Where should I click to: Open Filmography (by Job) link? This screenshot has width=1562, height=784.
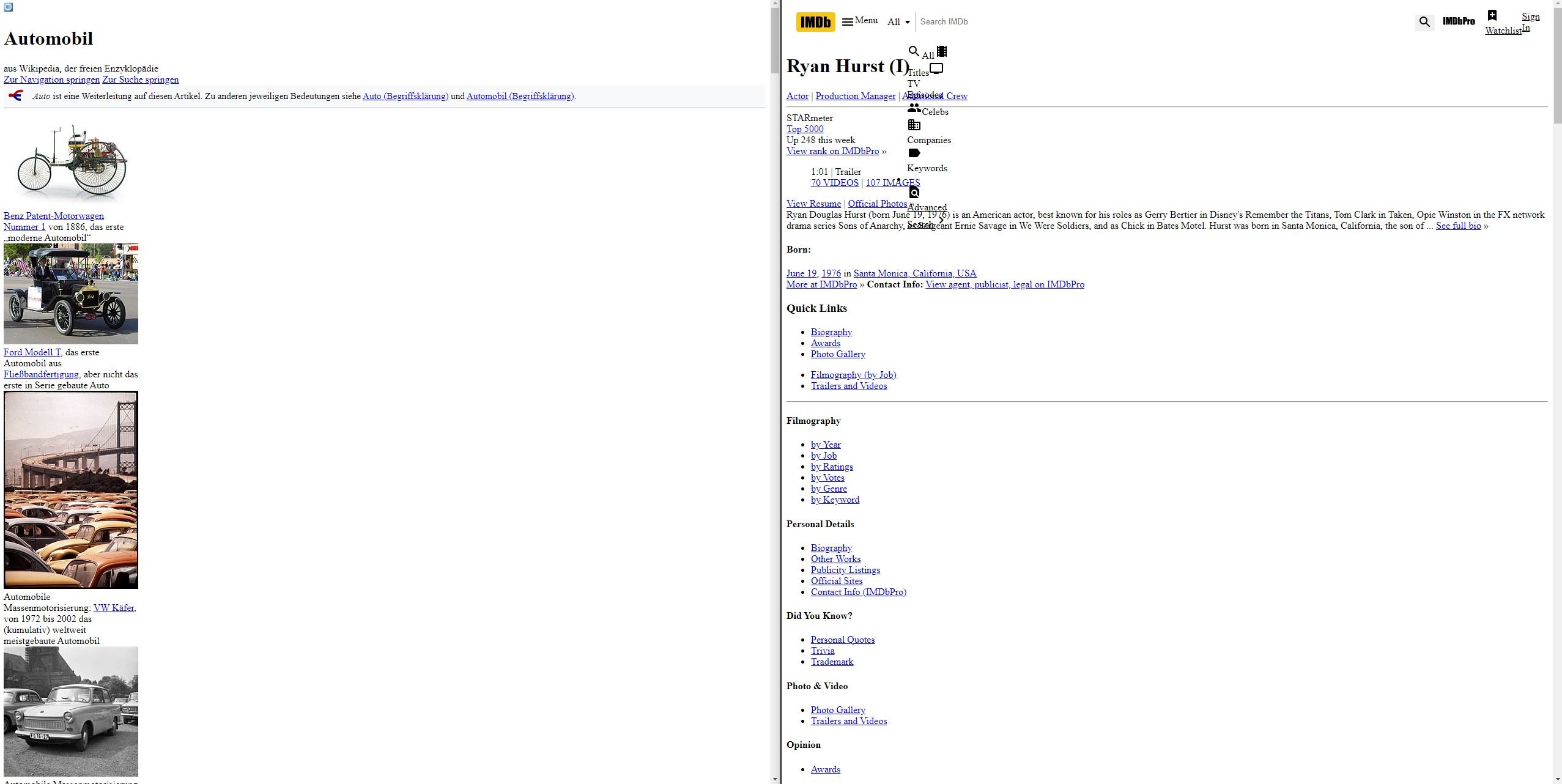853,375
